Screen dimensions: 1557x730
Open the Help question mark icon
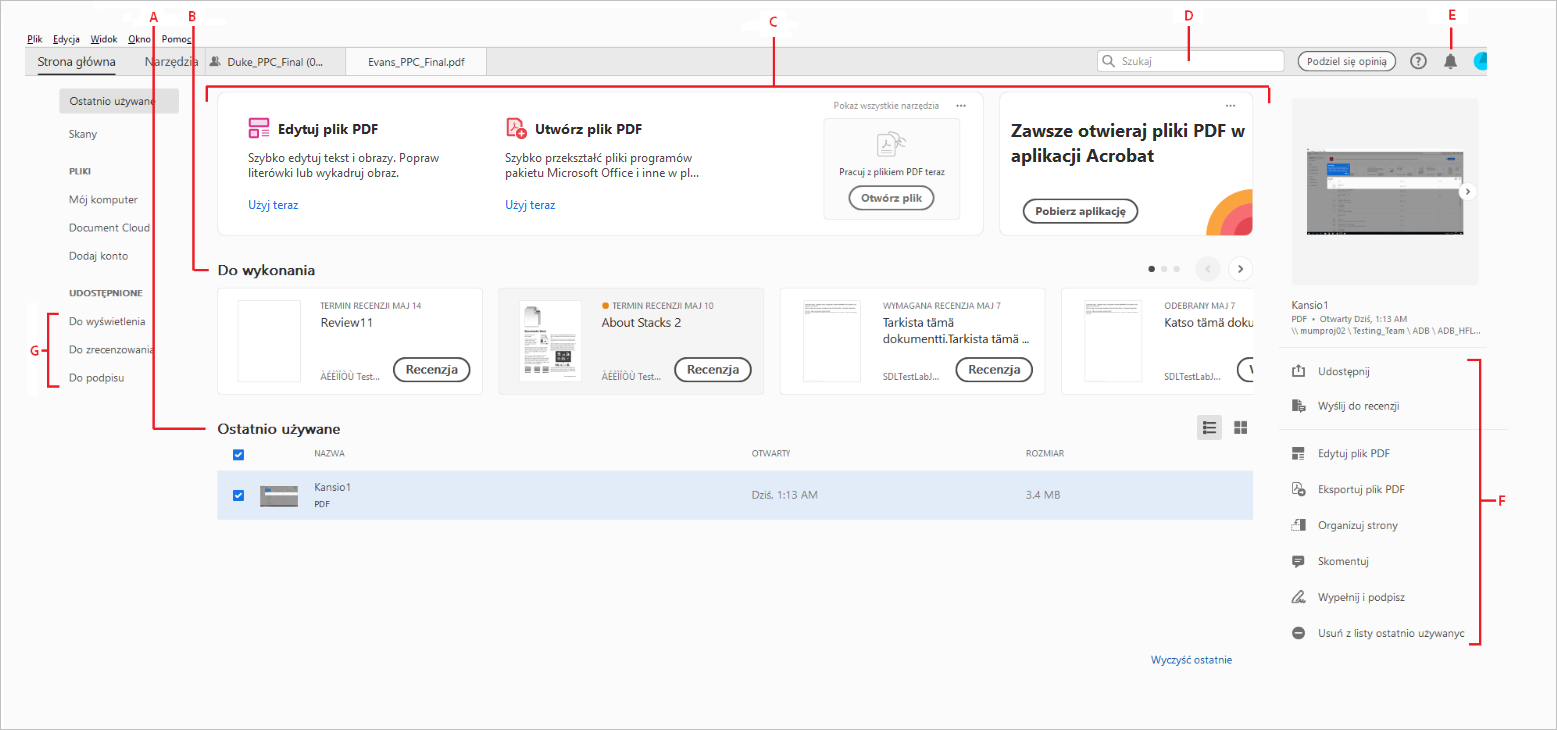tap(1418, 61)
